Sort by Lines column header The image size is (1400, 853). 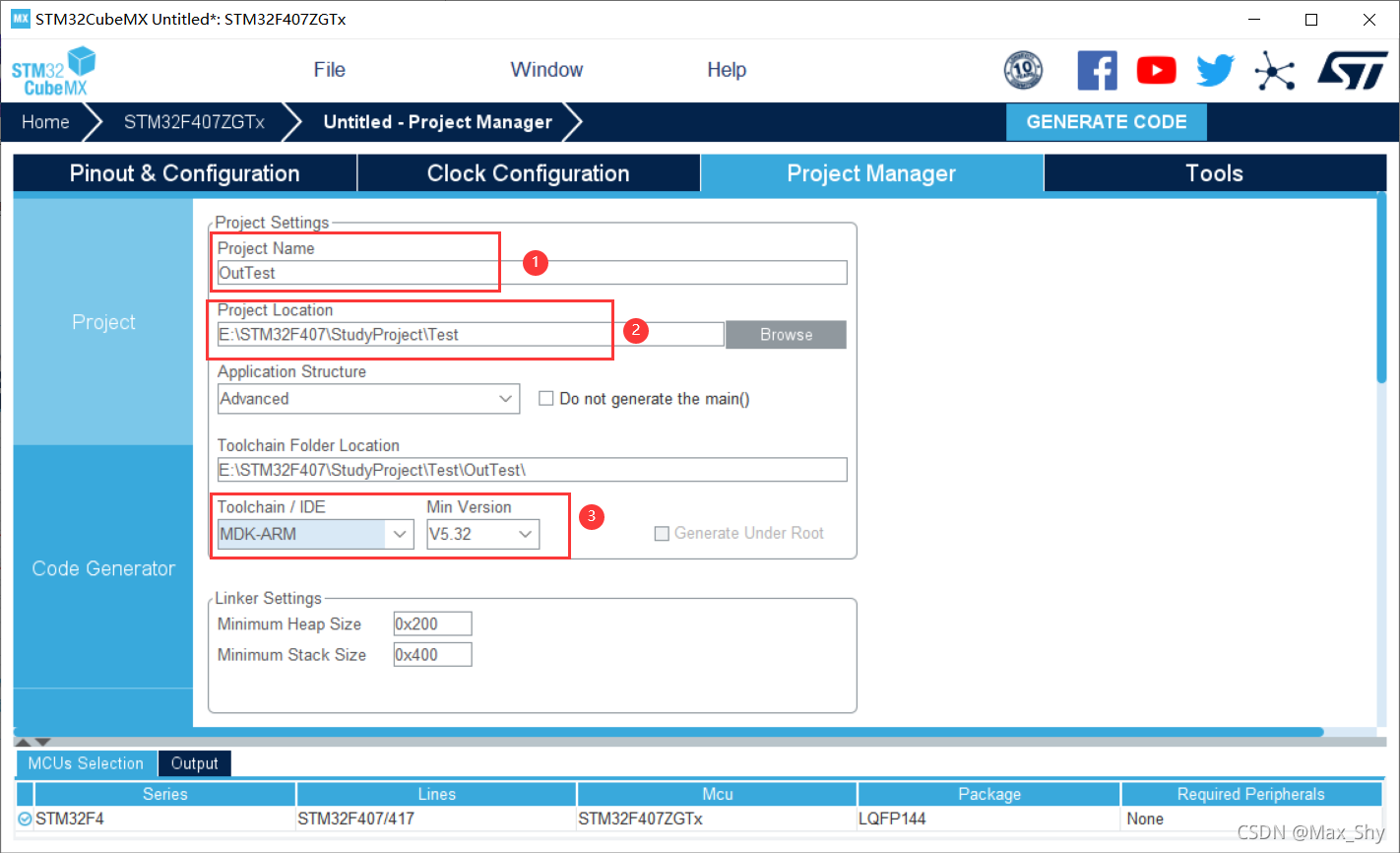coord(436,794)
